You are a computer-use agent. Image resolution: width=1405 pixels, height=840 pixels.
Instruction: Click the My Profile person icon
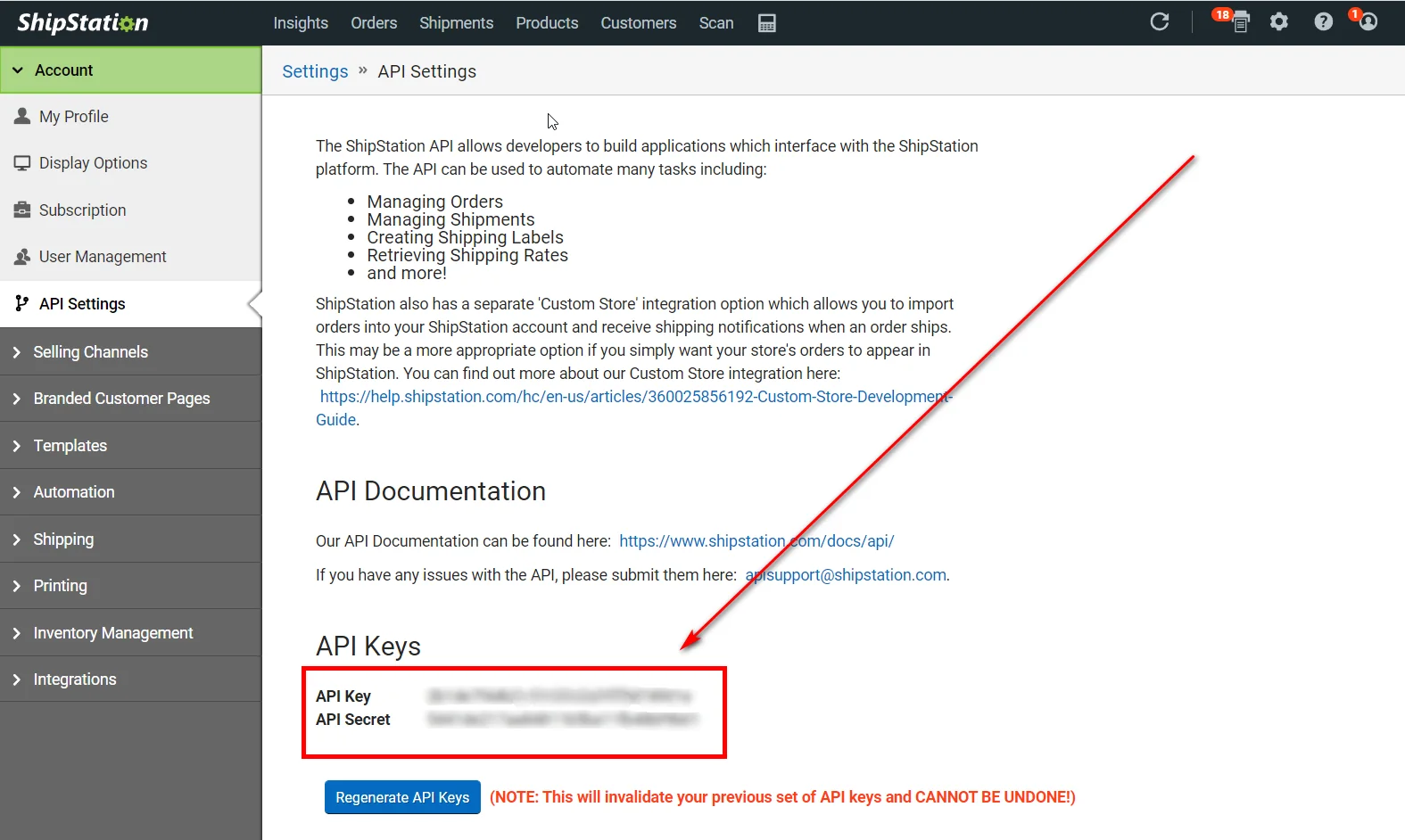(x=22, y=116)
